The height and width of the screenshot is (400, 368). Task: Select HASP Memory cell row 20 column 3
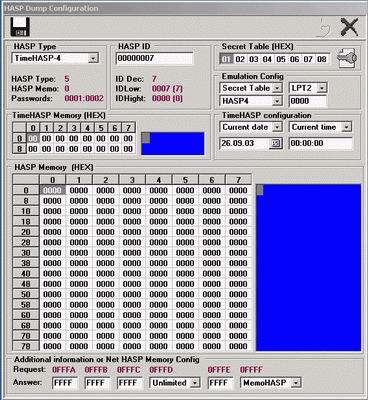132,232
